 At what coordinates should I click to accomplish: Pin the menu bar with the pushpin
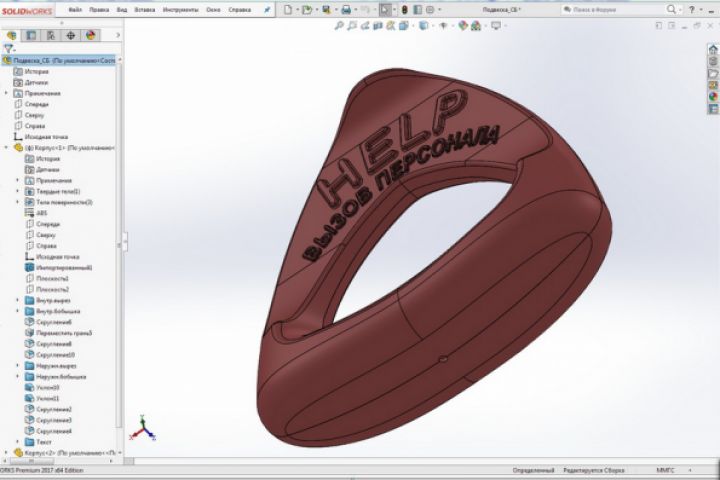[267, 9]
